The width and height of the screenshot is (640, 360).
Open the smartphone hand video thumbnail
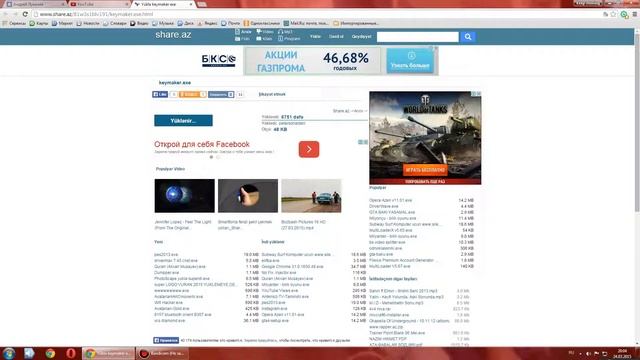248,196
